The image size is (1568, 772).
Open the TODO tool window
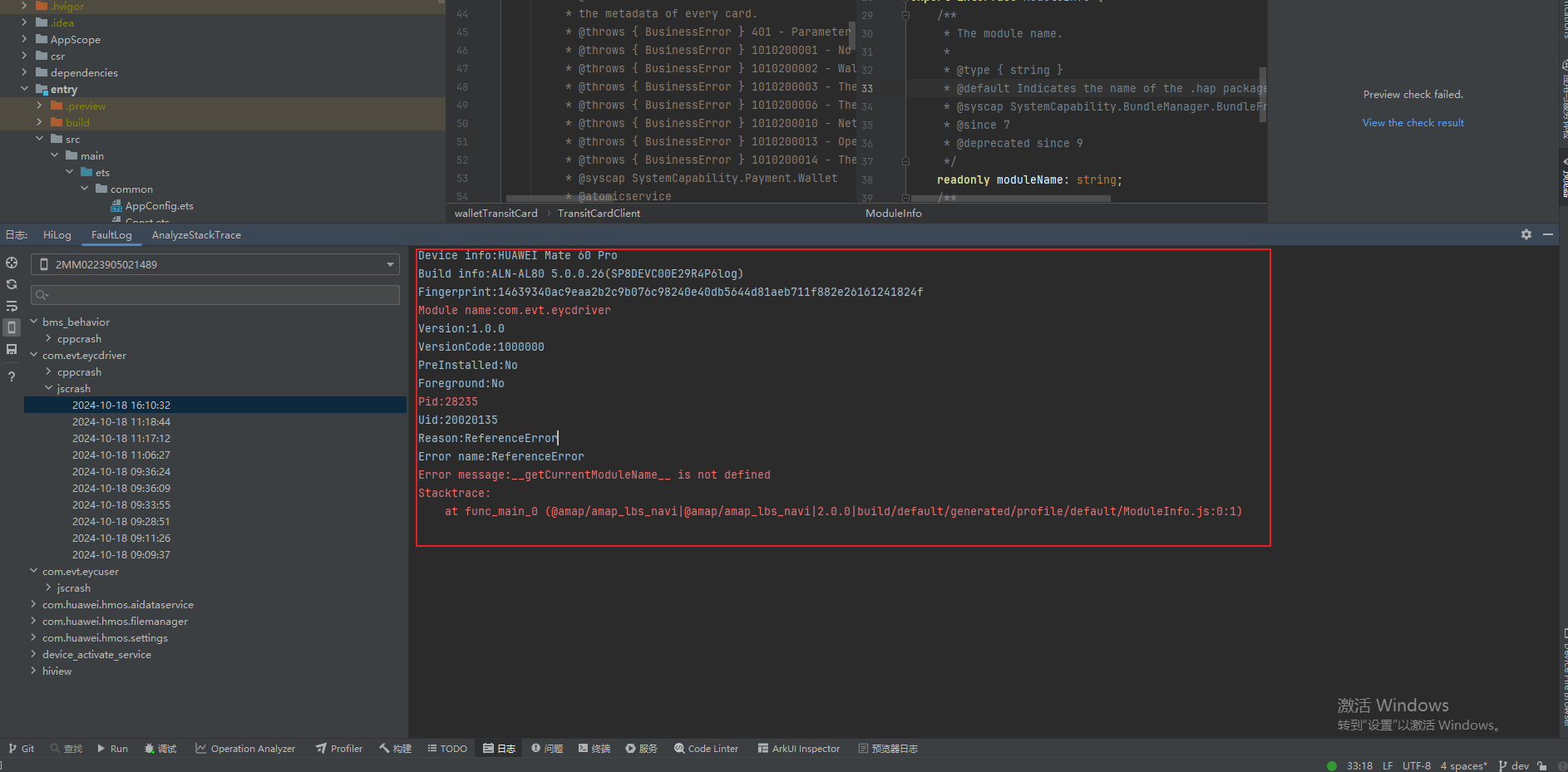click(x=447, y=749)
